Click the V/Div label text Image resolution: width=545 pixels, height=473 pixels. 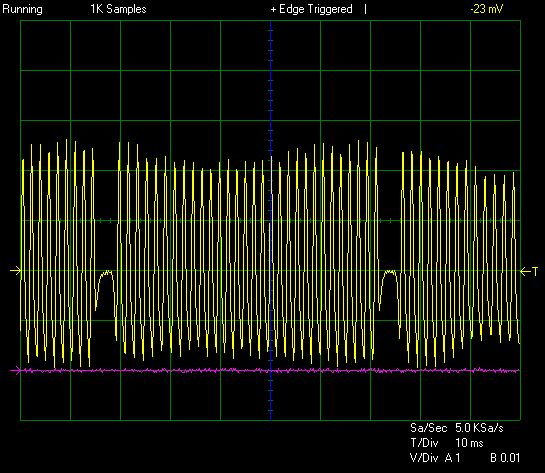tap(424, 458)
